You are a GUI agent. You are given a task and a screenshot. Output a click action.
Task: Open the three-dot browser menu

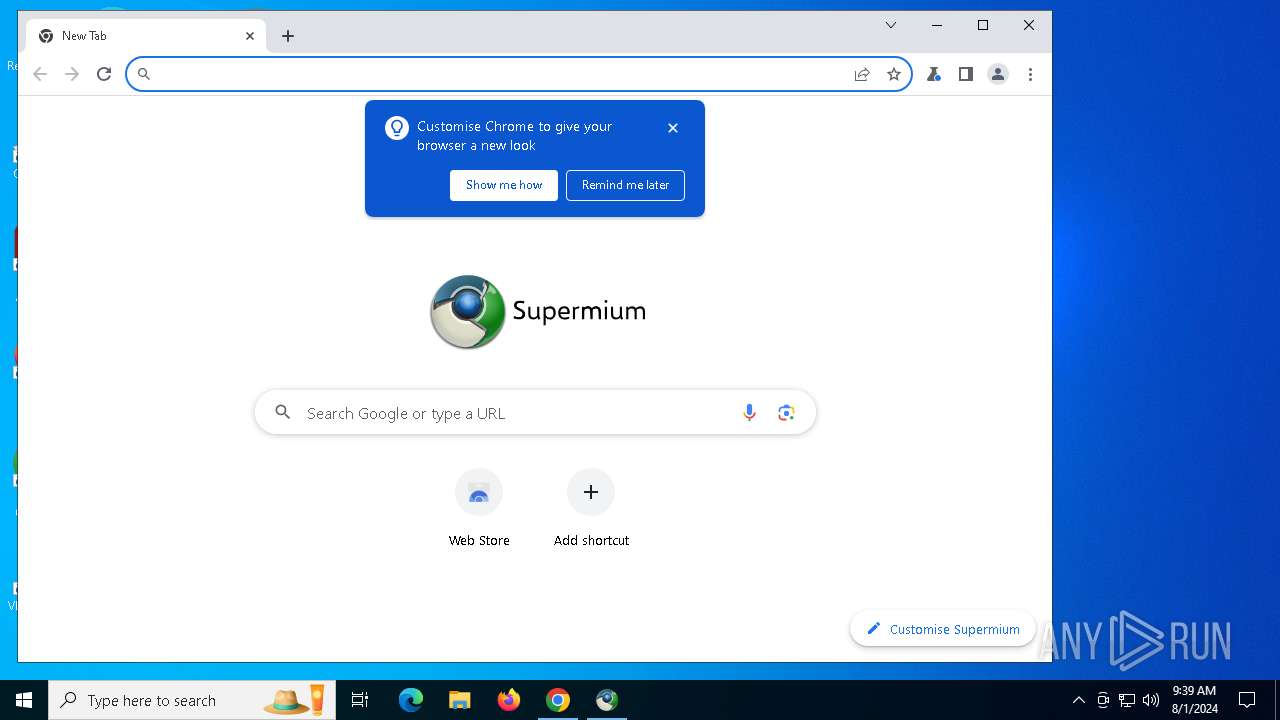point(1030,74)
